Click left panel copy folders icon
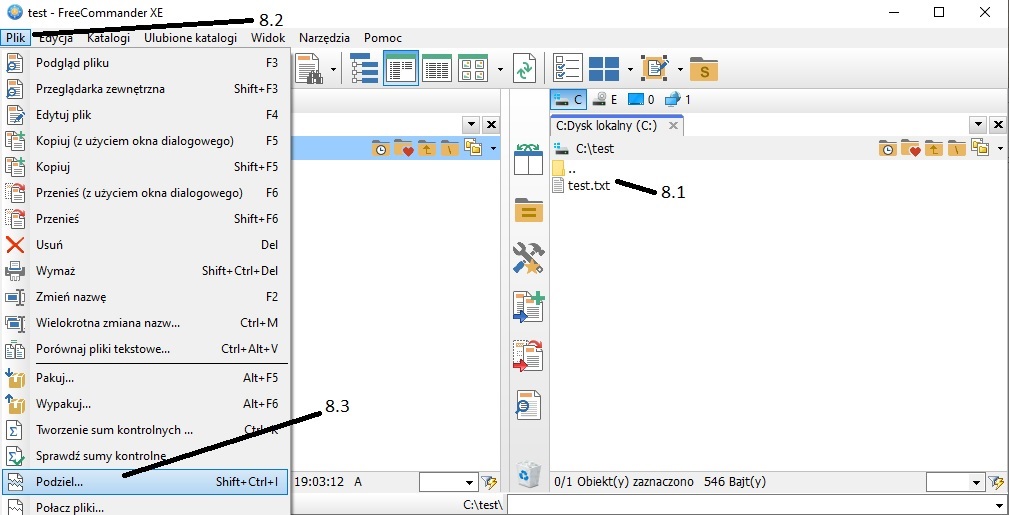The image size is (1009, 515). click(x=473, y=147)
